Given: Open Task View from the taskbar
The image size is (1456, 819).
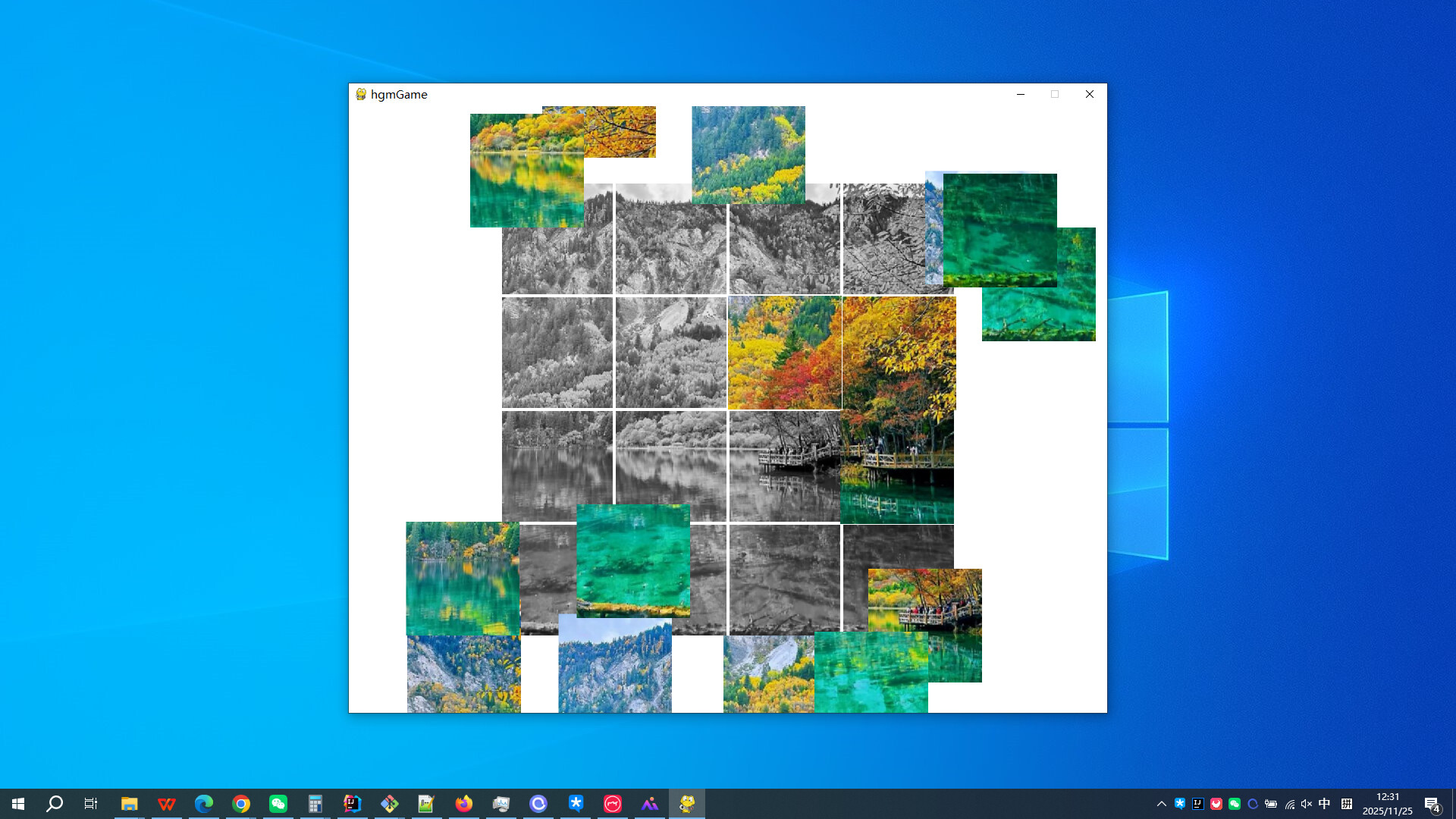Looking at the screenshot, I should 90,803.
